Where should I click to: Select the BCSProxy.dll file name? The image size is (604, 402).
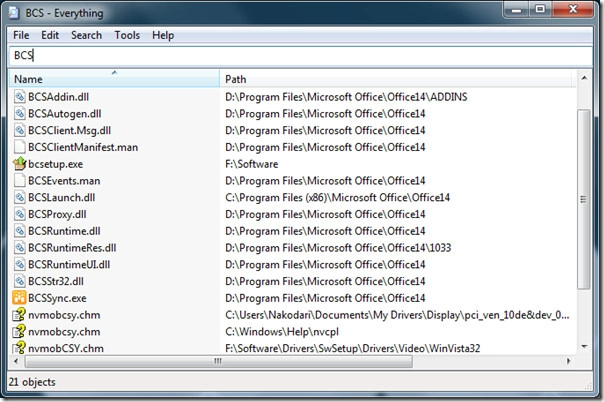(x=57, y=214)
